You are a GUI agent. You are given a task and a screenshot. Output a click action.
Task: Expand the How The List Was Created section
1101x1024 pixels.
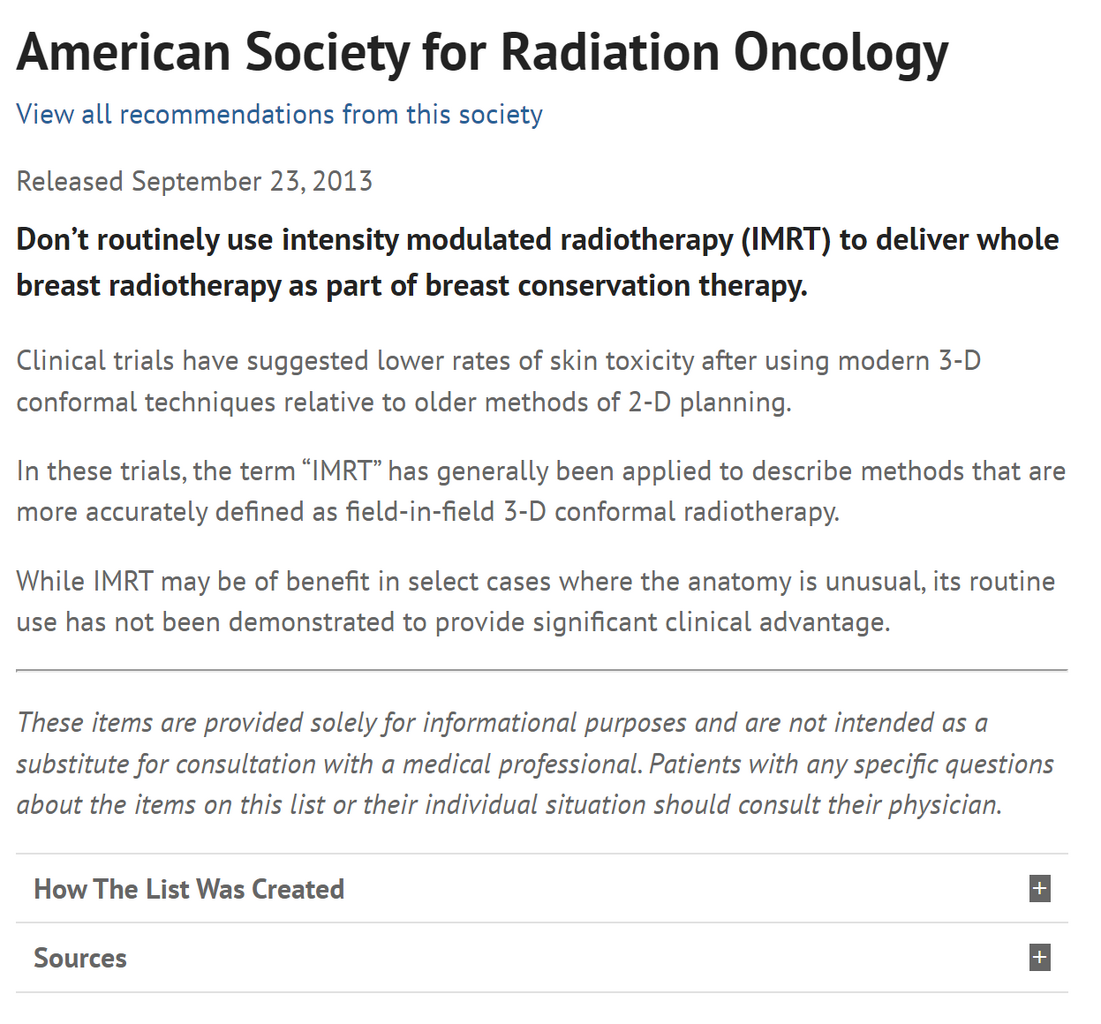[x=189, y=889]
